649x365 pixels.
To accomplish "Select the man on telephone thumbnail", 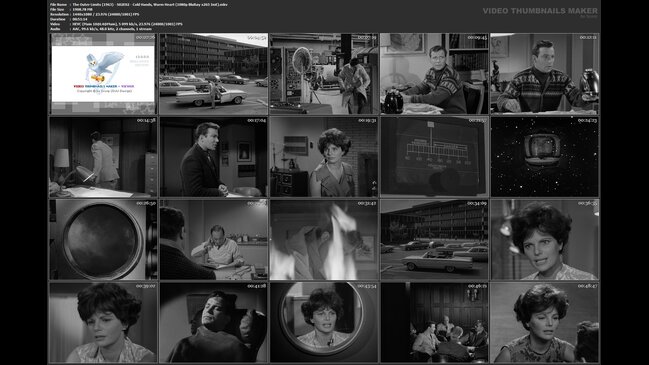I will coord(213,240).
